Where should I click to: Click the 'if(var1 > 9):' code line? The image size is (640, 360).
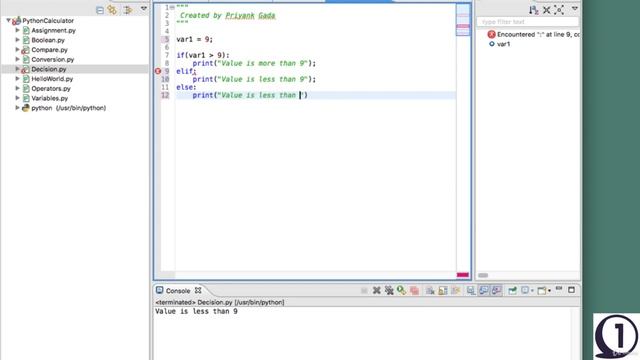(x=203, y=55)
